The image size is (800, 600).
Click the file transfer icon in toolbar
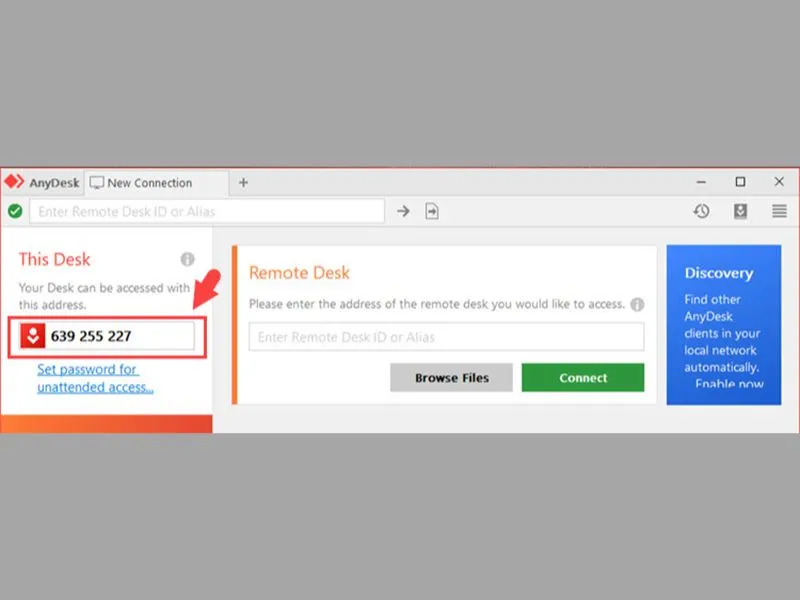click(432, 211)
